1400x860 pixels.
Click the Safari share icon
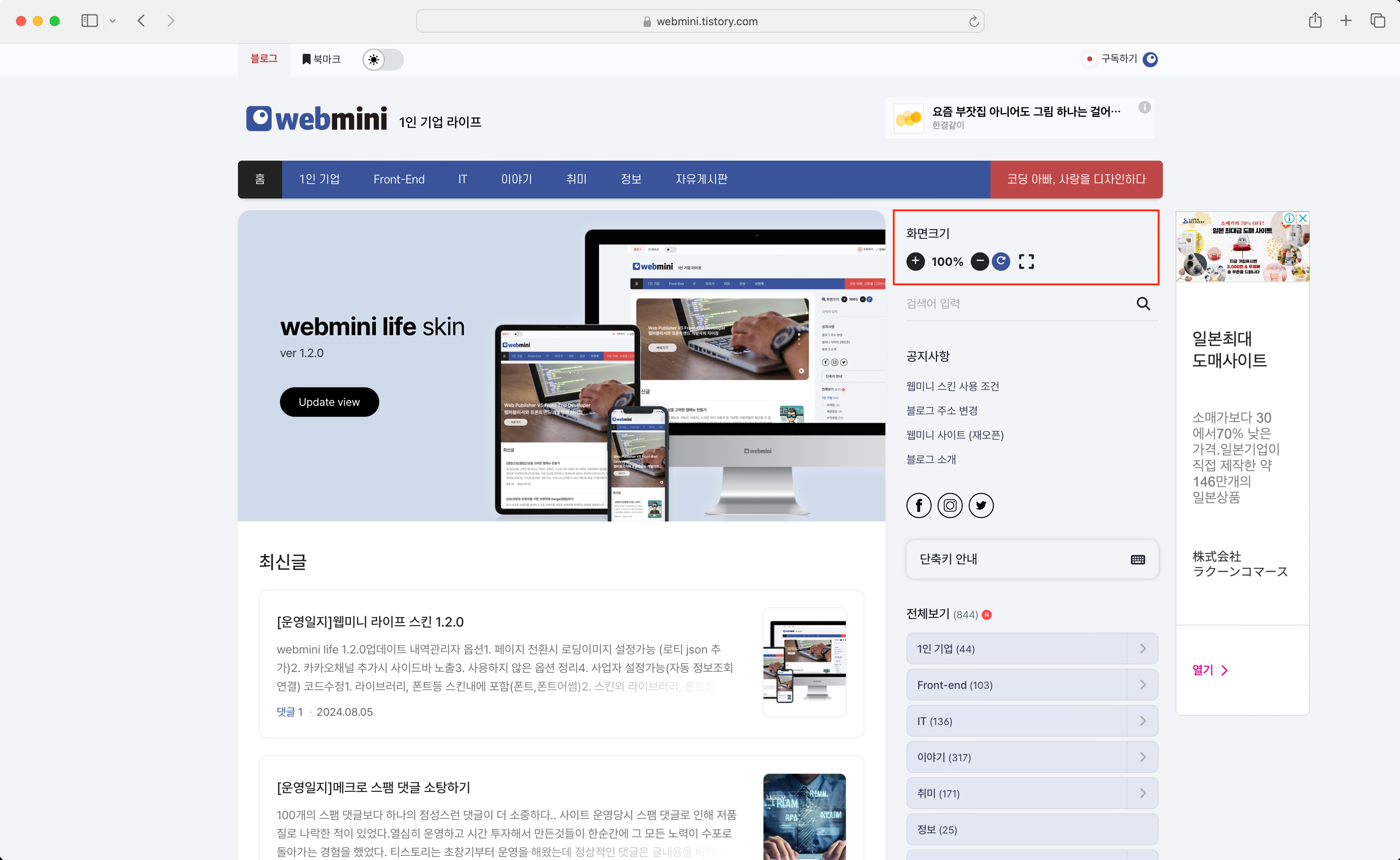pos(1315,21)
